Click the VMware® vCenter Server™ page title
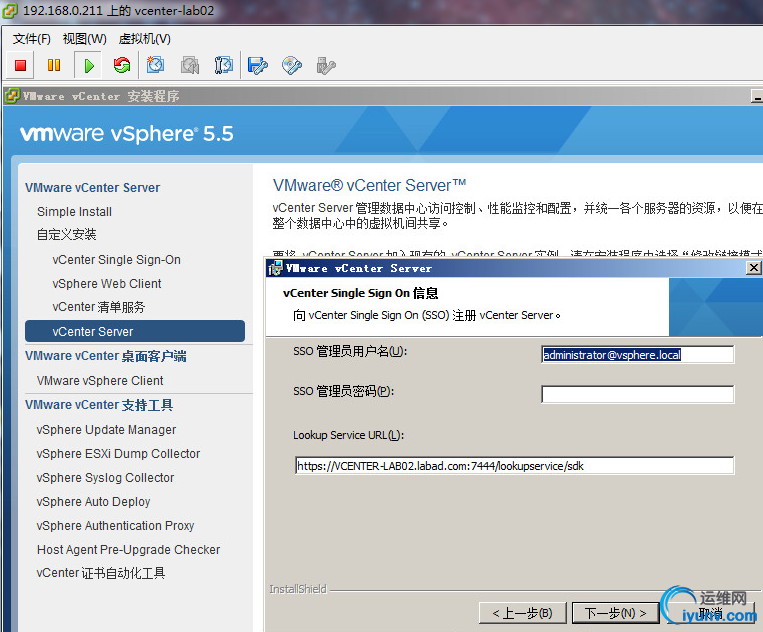 point(370,185)
